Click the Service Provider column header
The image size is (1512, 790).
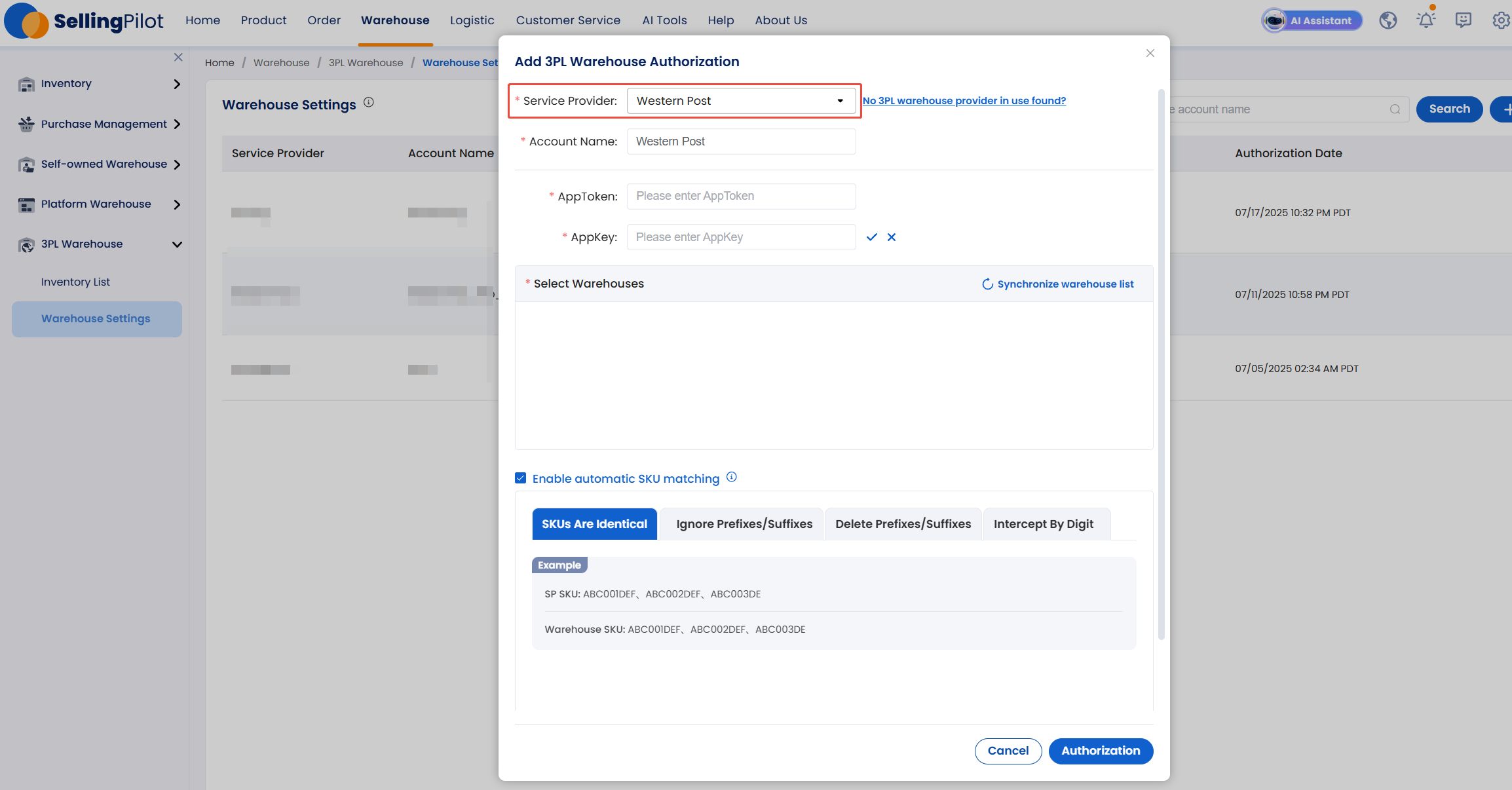(x=278, y=153)
